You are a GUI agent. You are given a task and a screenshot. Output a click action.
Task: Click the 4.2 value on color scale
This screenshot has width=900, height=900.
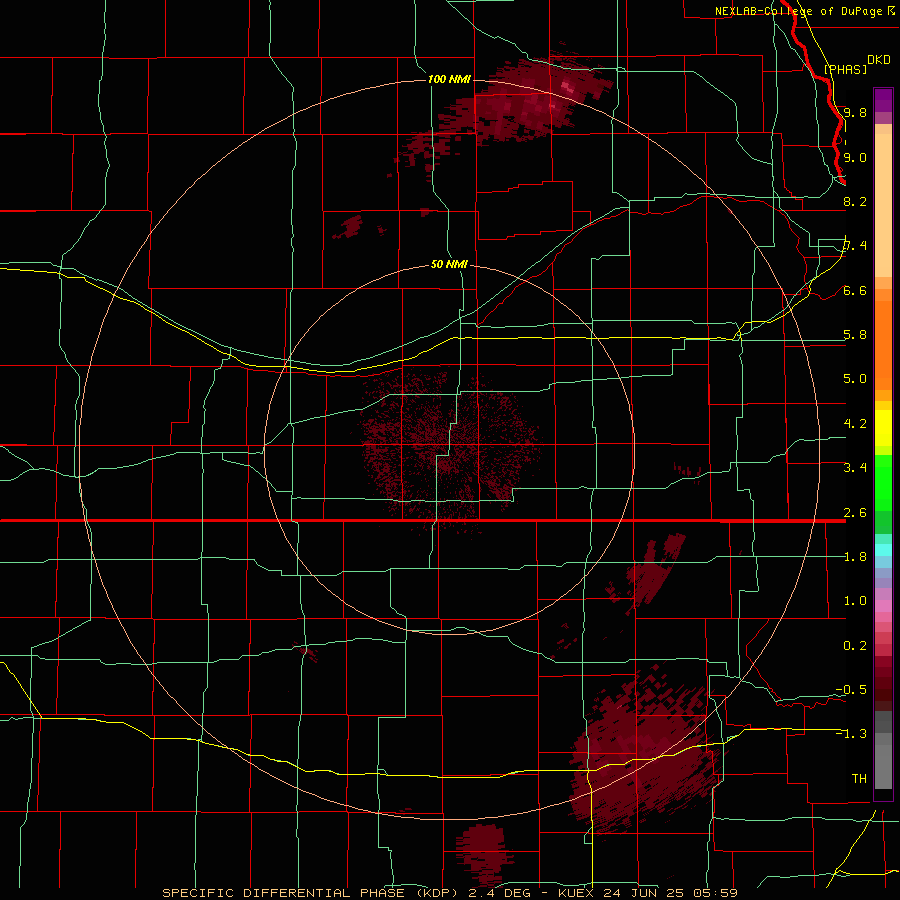(x=855, y=424)
